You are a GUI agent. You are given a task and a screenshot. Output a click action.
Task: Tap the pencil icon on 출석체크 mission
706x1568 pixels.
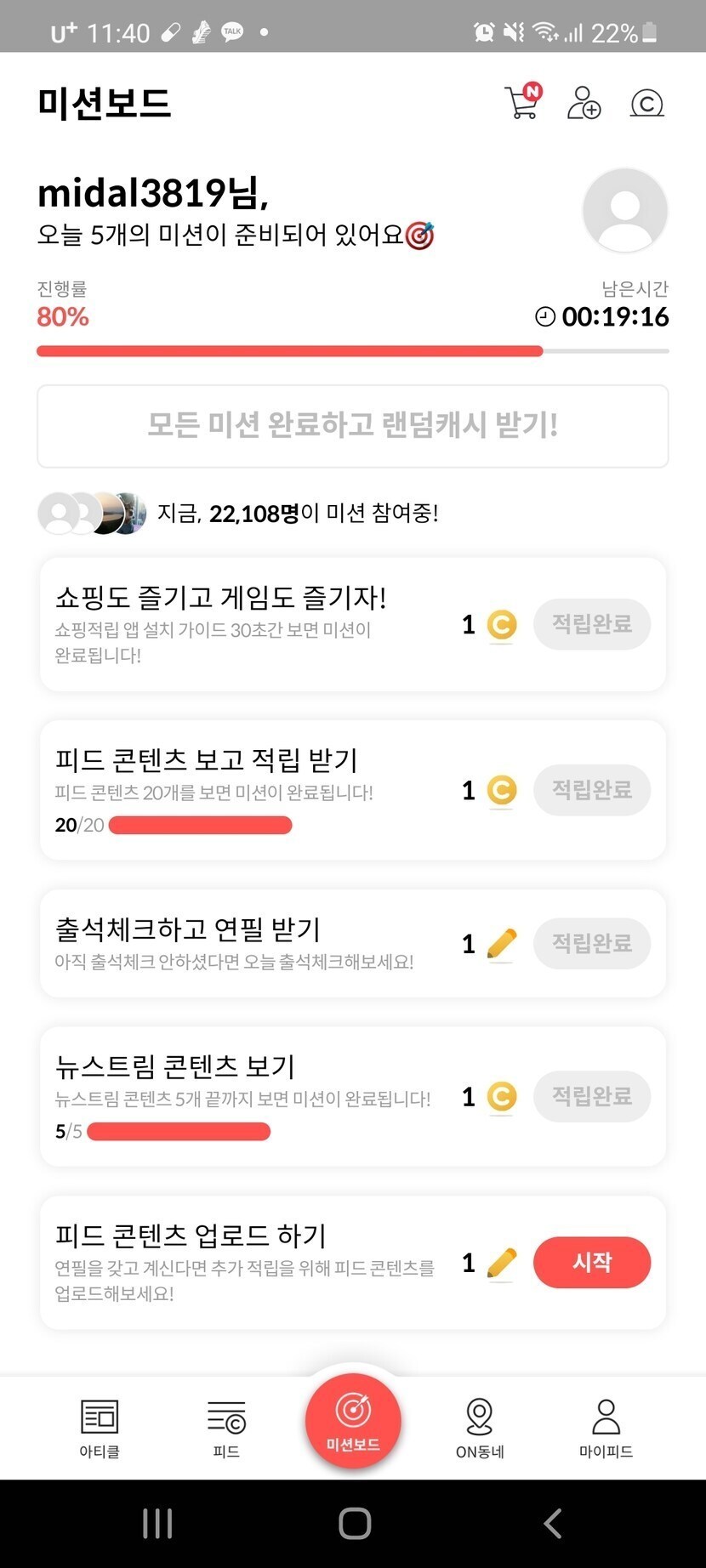[502, 944]
